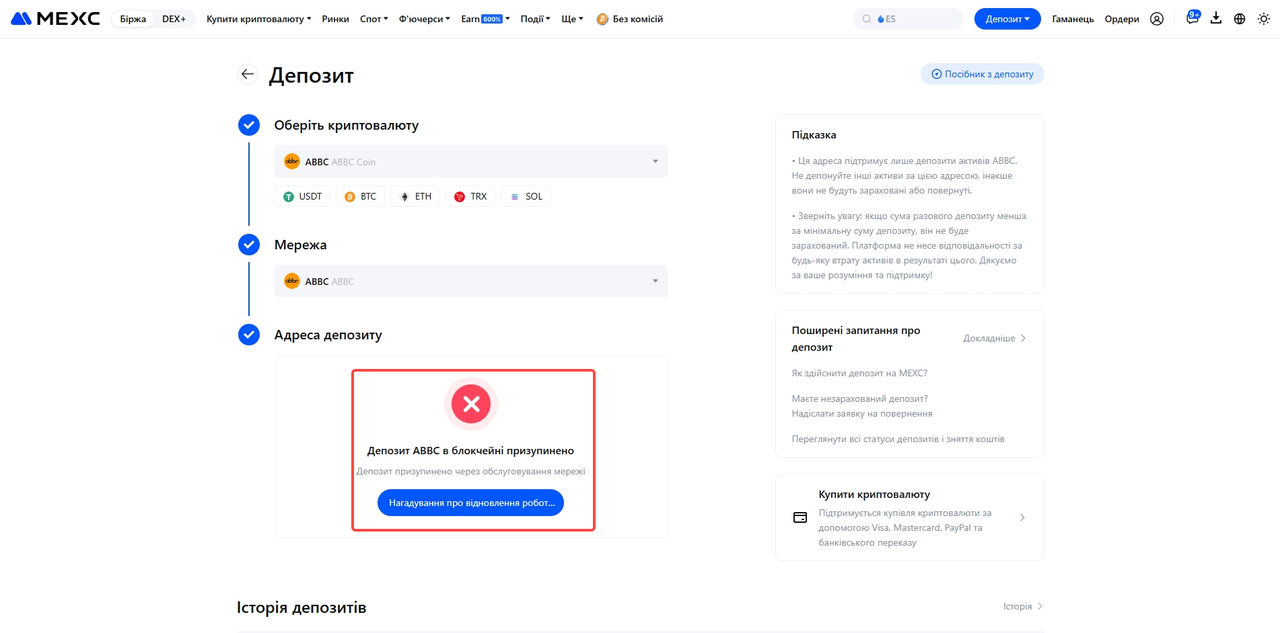Open the Купити криптовалюту card arrow
Image resolution: width=1280 pixels, height=633 pixels.
[1022, 518]
